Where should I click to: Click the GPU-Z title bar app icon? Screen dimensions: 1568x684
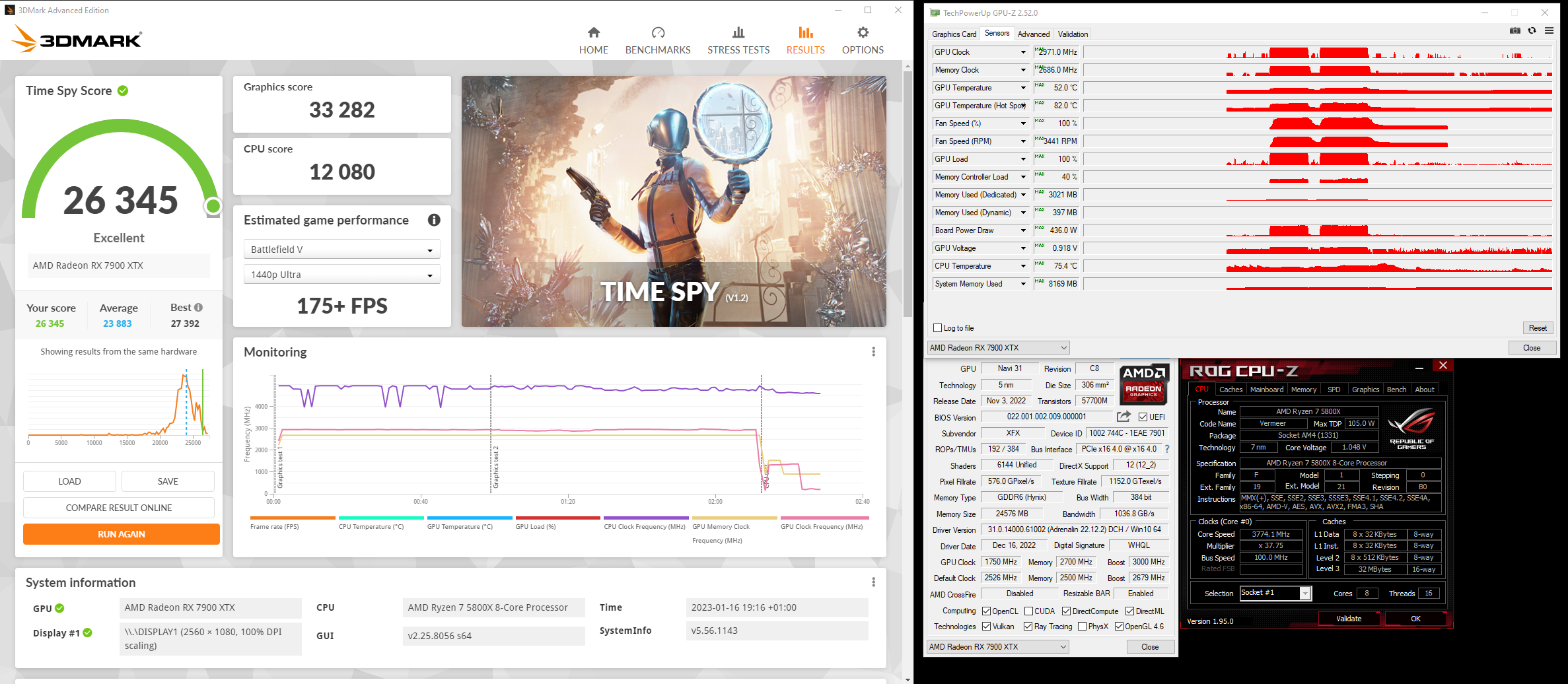coord(935,13)
